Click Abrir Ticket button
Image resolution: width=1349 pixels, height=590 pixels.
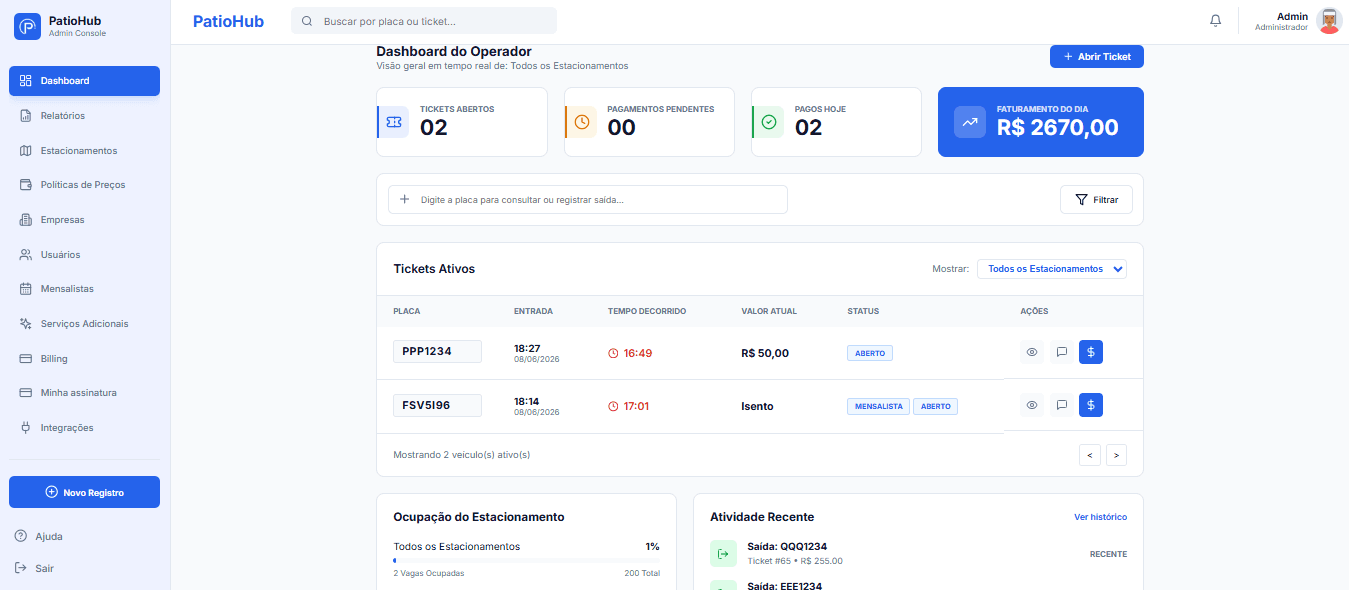click(1097, 57)
